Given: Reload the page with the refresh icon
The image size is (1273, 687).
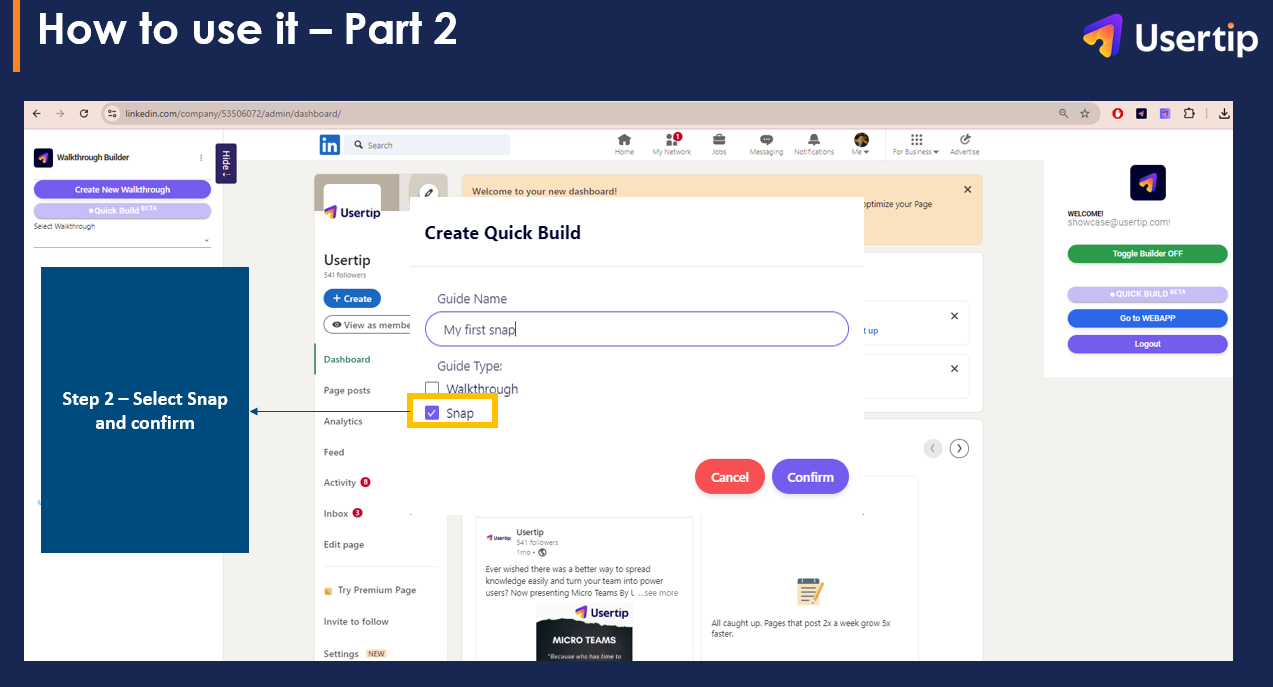Looking at the screenshot, I should 84,114.
